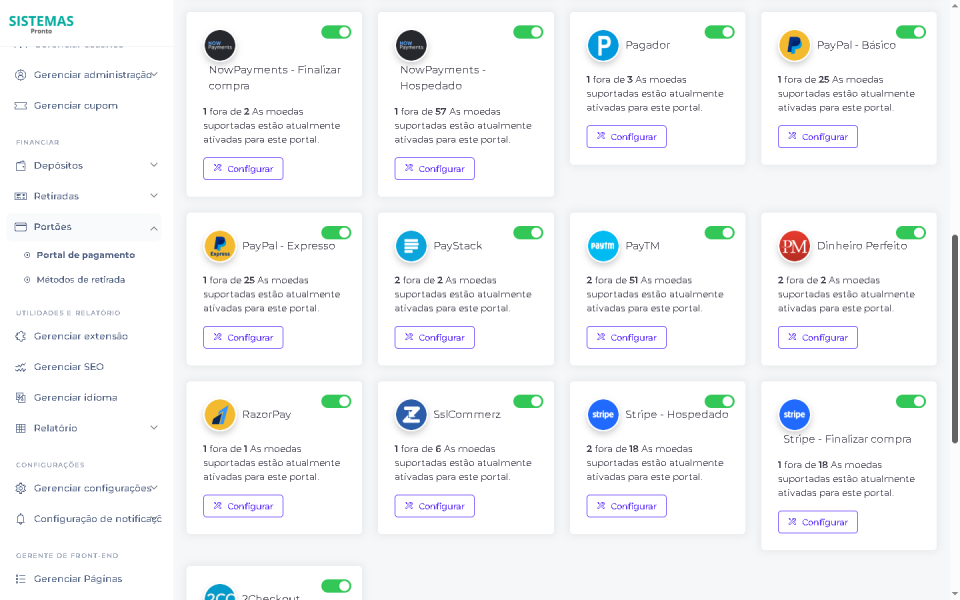Click the PayPal - Básico logo icon

click(x=794, y=46)
